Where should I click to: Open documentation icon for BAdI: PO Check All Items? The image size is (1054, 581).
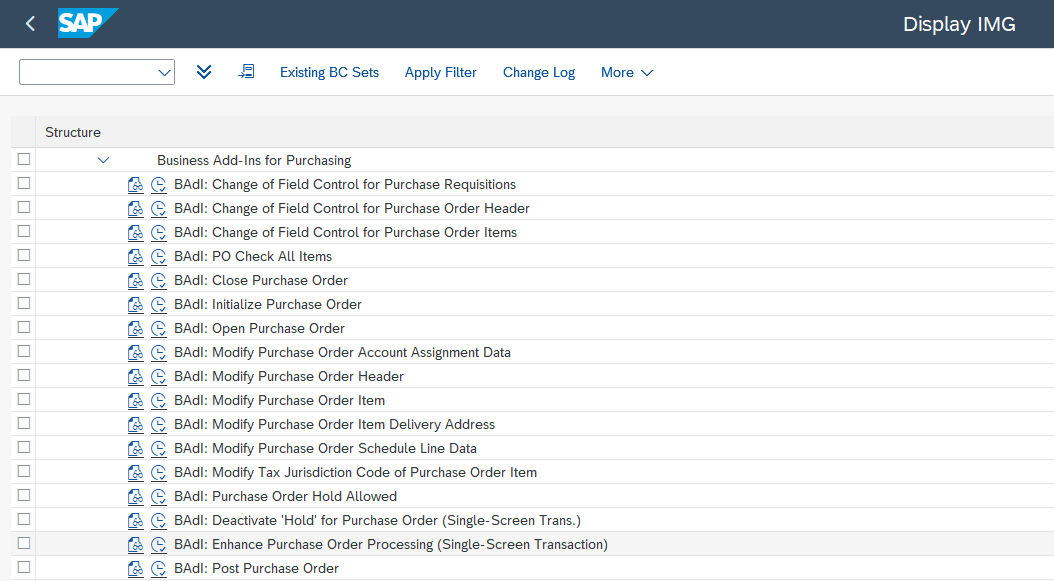(135, 256)
